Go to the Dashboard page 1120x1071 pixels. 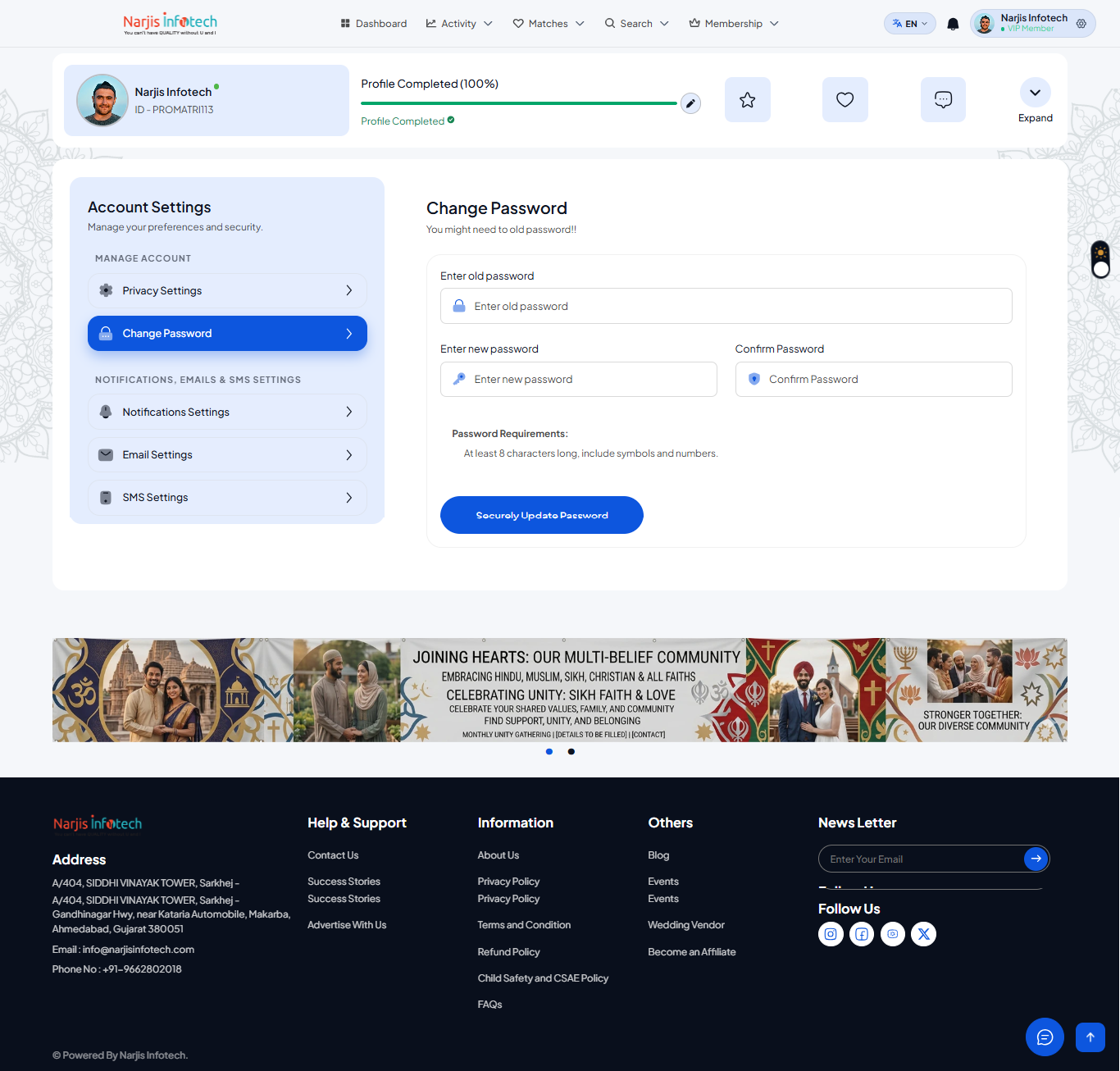tap(374, 24)
